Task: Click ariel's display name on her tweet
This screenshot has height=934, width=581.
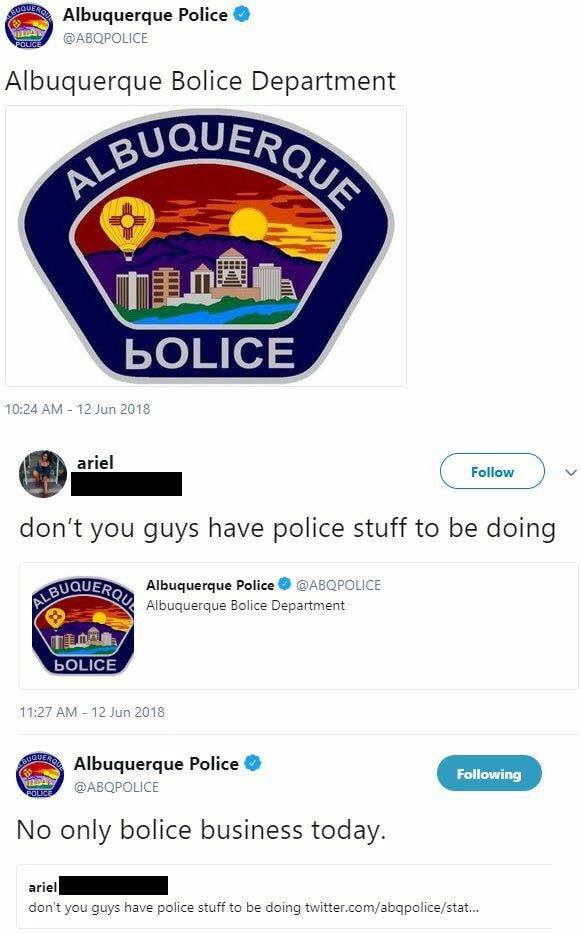Action: 95,462
